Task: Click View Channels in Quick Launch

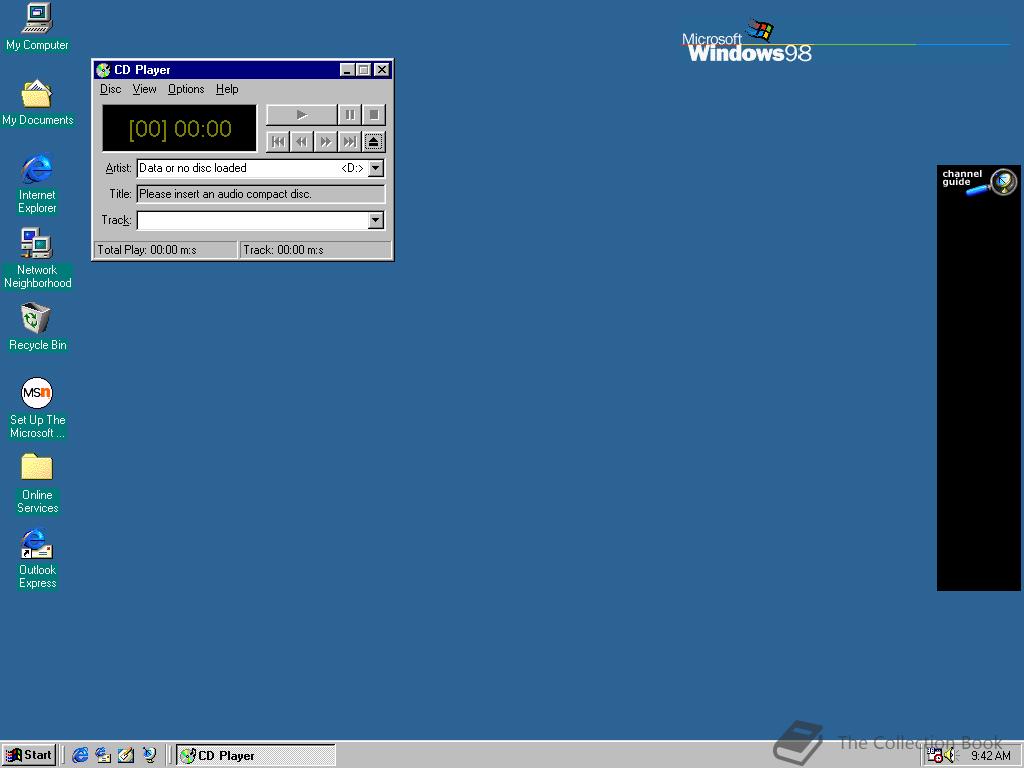Action: coord(150,755)
